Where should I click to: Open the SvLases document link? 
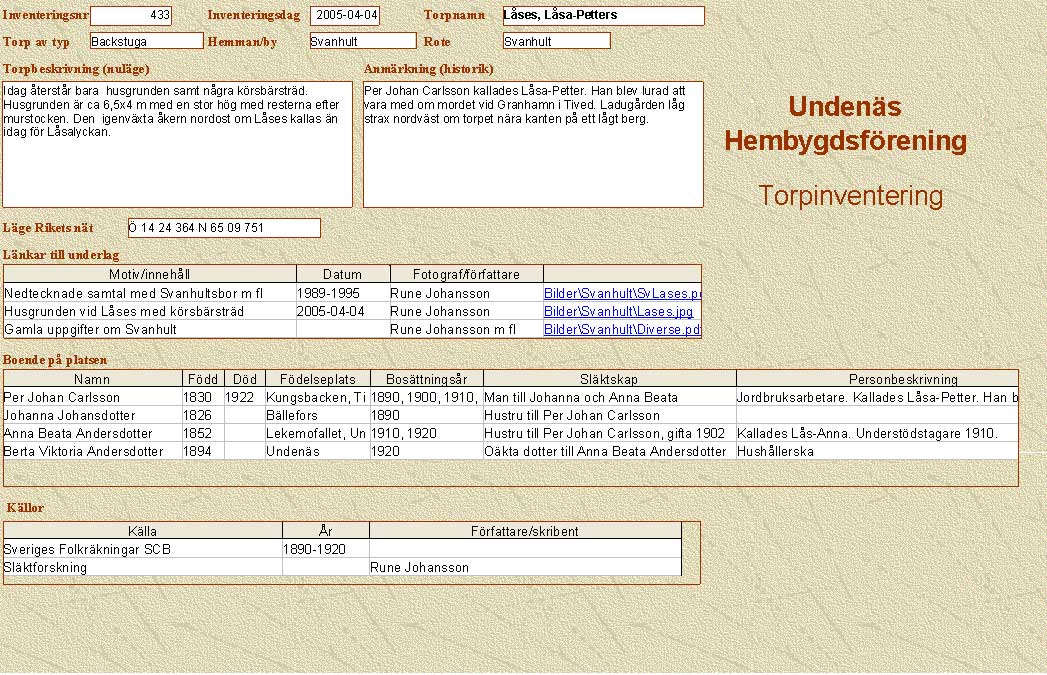622,294
